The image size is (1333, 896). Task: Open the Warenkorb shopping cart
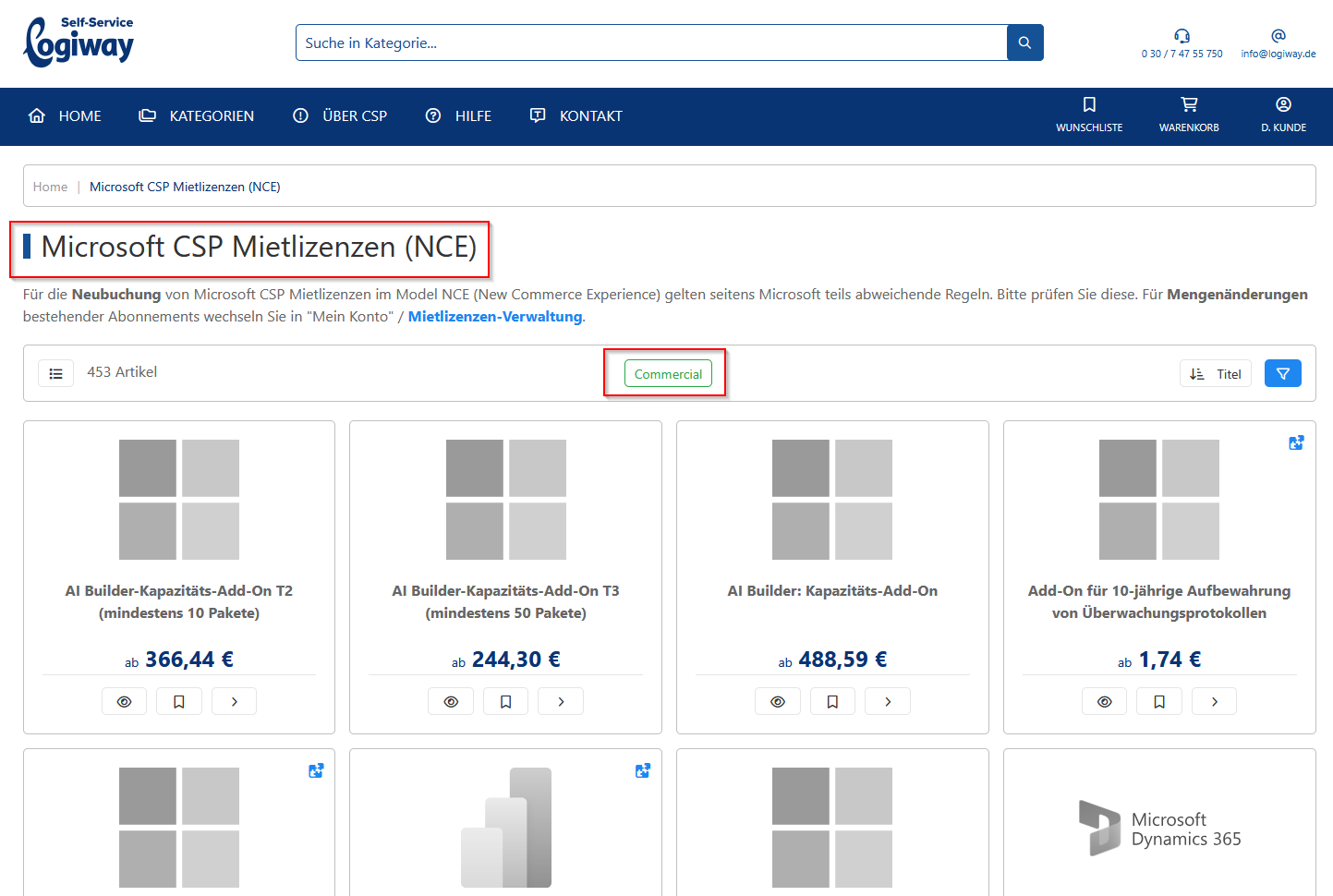pyautogui.click(x=1189, y=105)
